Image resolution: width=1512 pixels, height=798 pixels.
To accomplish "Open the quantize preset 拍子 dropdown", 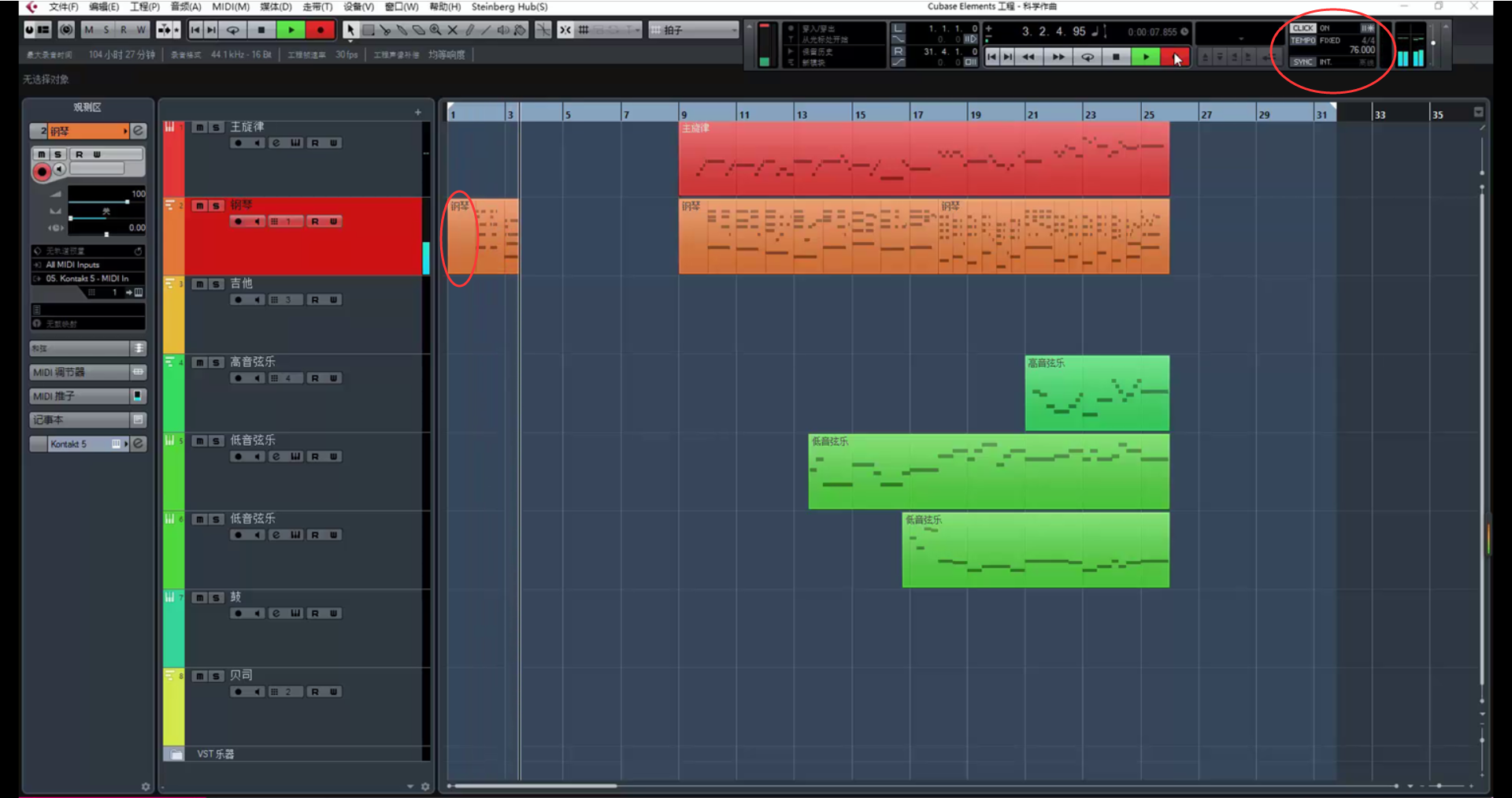I will click(694, 30).
